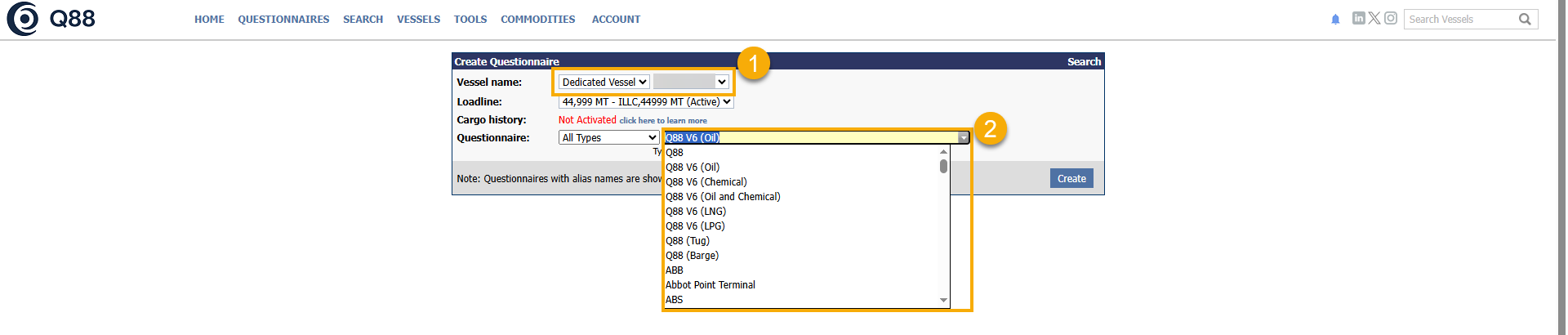
Task: Click the dropdown list scroll-down arrow
Action: pyautogui.click(x=943, y=300)
